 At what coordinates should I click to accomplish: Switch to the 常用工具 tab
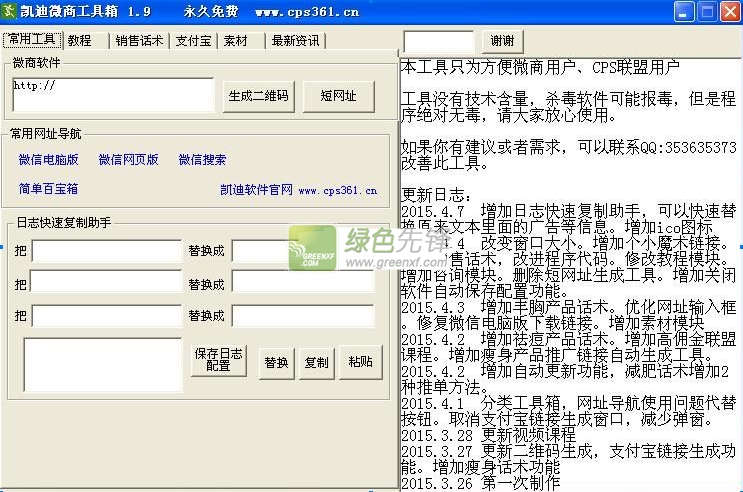pyautogui.click(x=33, y=40)
